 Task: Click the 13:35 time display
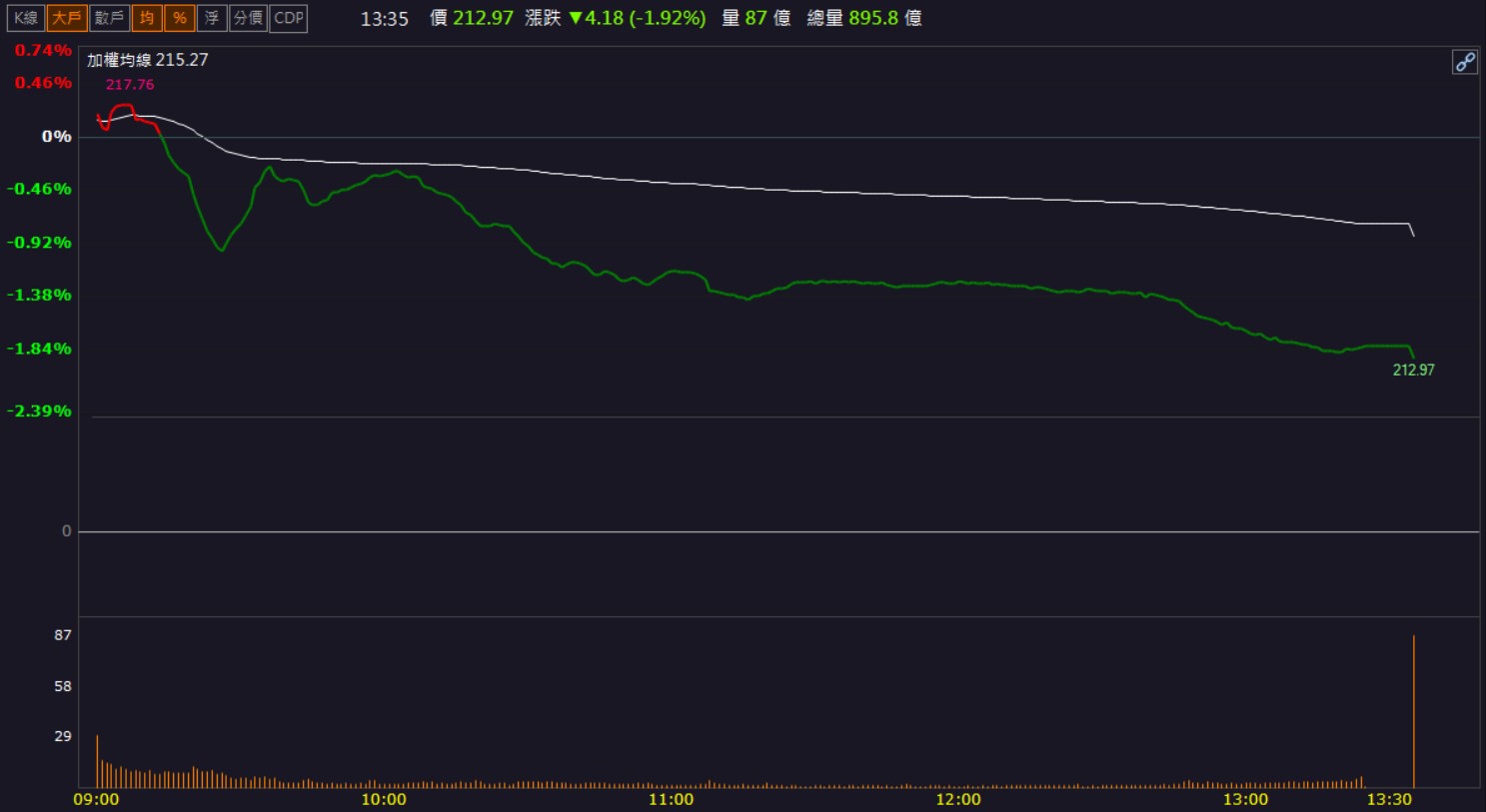point(385,19)
